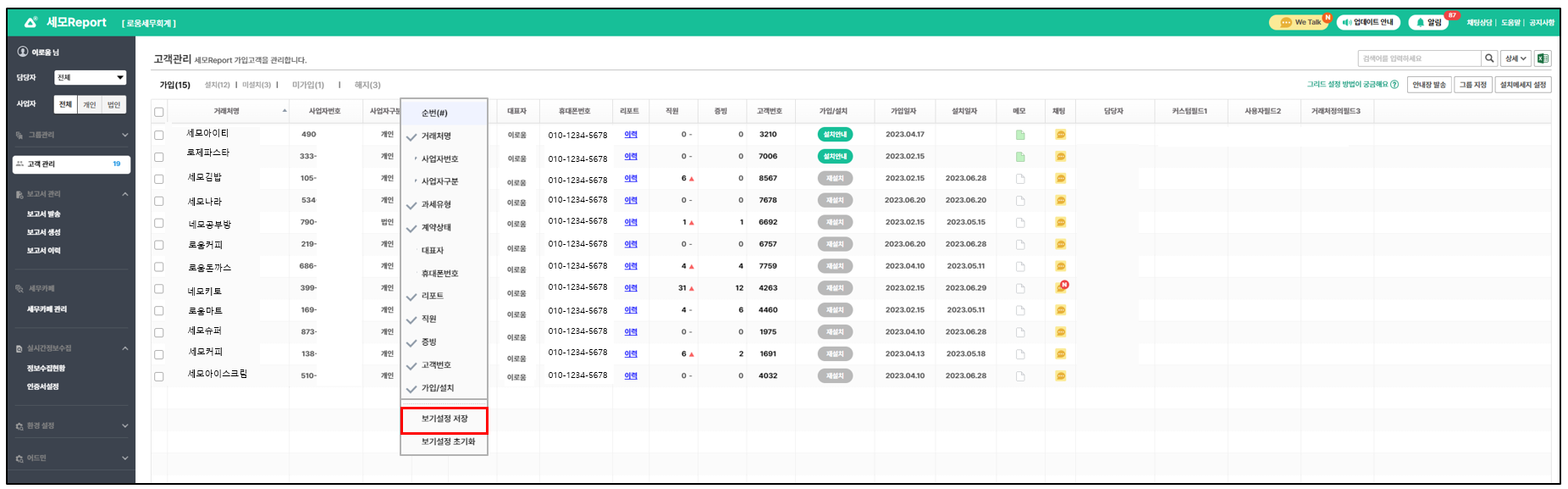Open 이력 link for 세모나라 row
The height and width of the screenshot is (489, 1568).
click(631, 201)
